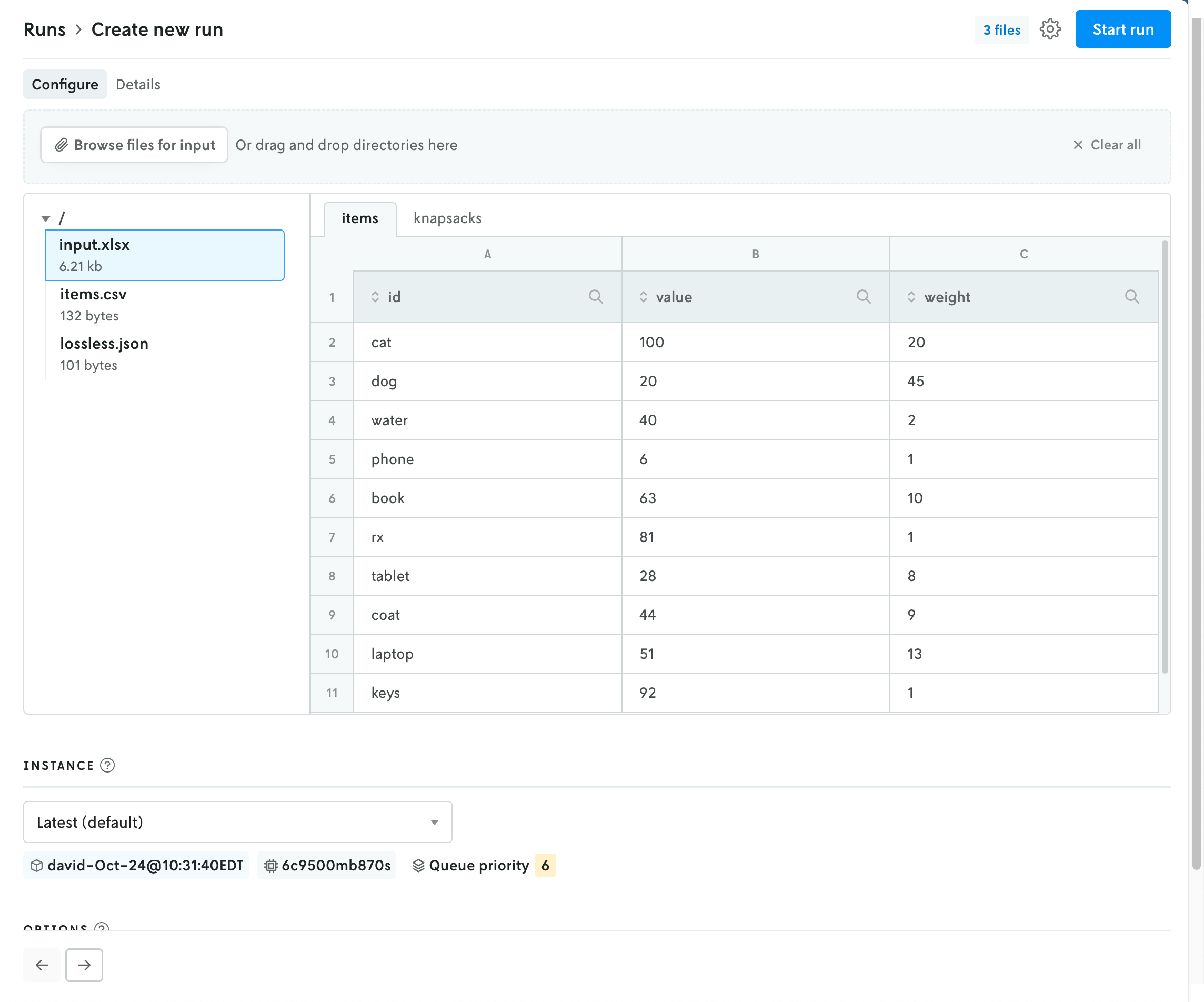This screenshot has width=1204, height=1002.
Task: Click the paperclip icon on Browse files button
Action: coord(62,145)
